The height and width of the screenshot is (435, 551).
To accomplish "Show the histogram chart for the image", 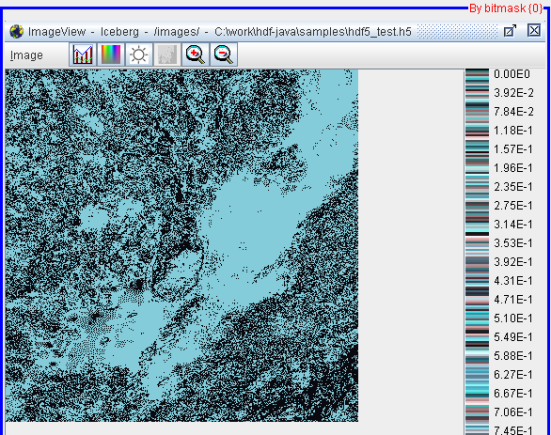I will [x=83, y=55].
